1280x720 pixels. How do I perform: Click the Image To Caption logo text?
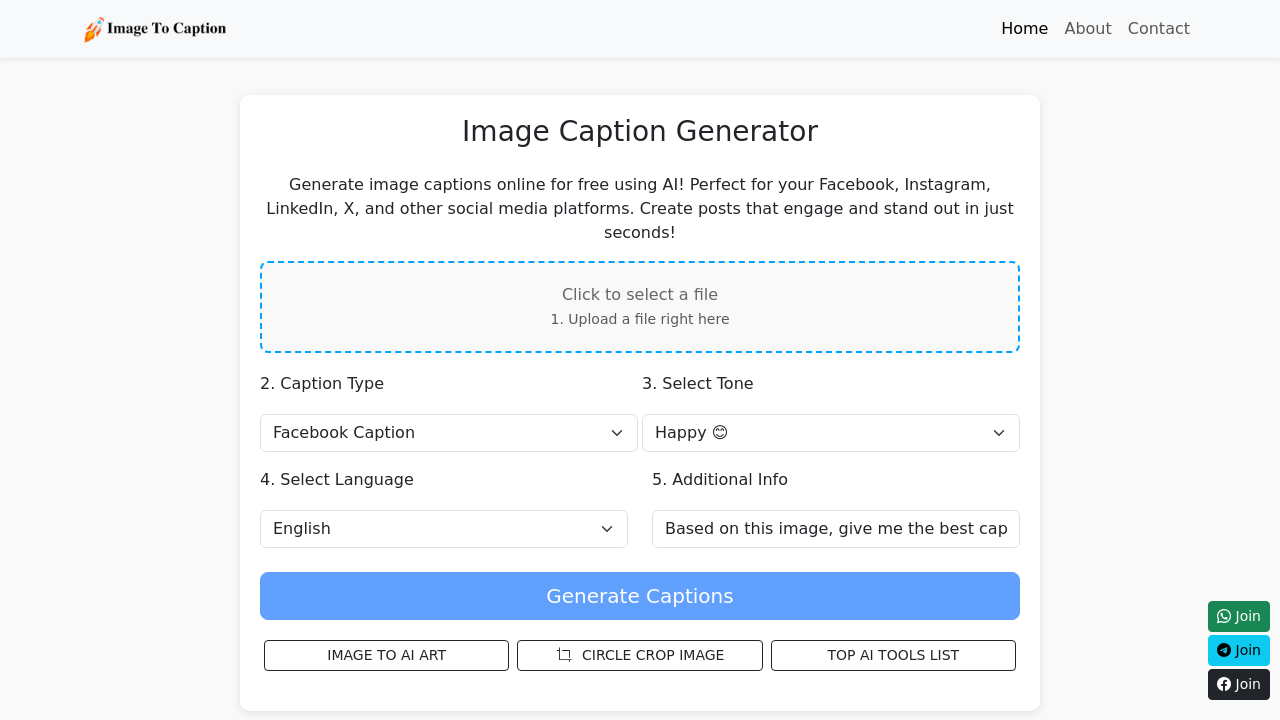tap(168, 29)
